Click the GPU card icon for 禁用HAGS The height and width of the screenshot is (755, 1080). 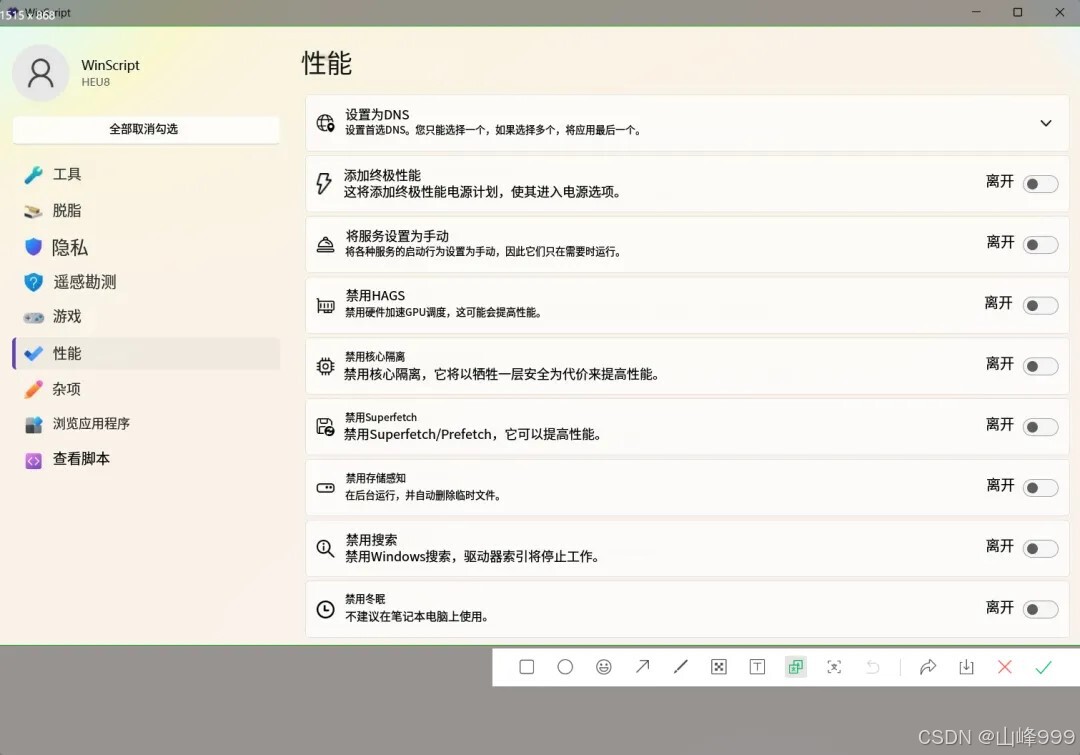point(325,305)
